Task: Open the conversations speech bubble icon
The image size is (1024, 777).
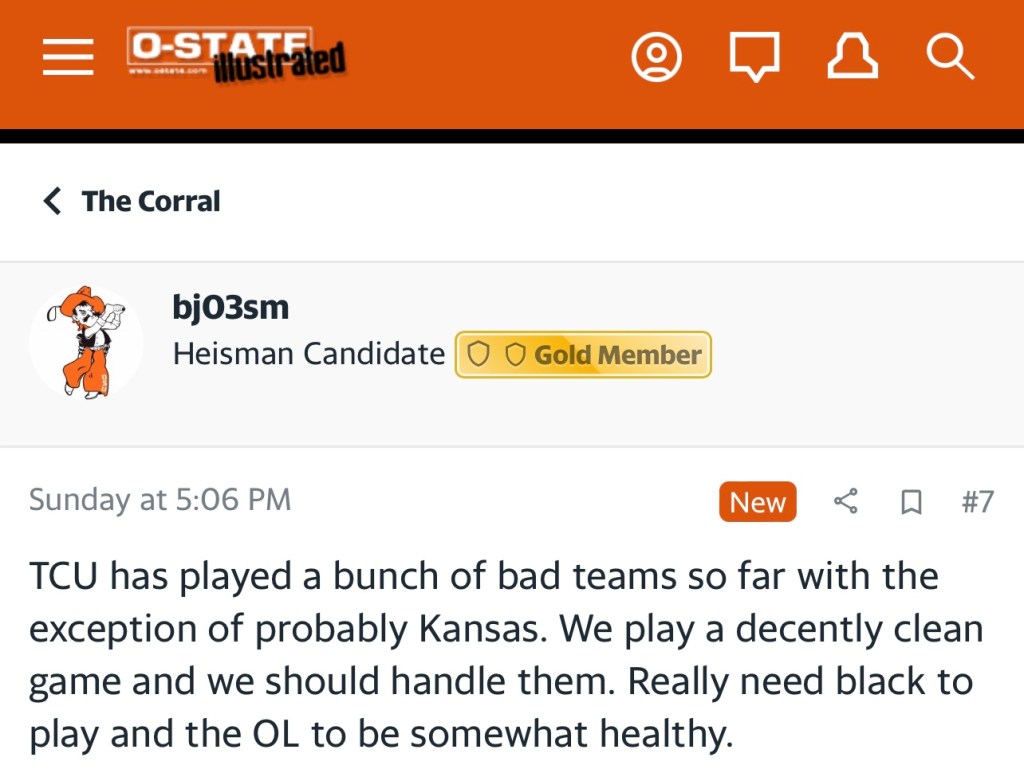Action: 754,57
